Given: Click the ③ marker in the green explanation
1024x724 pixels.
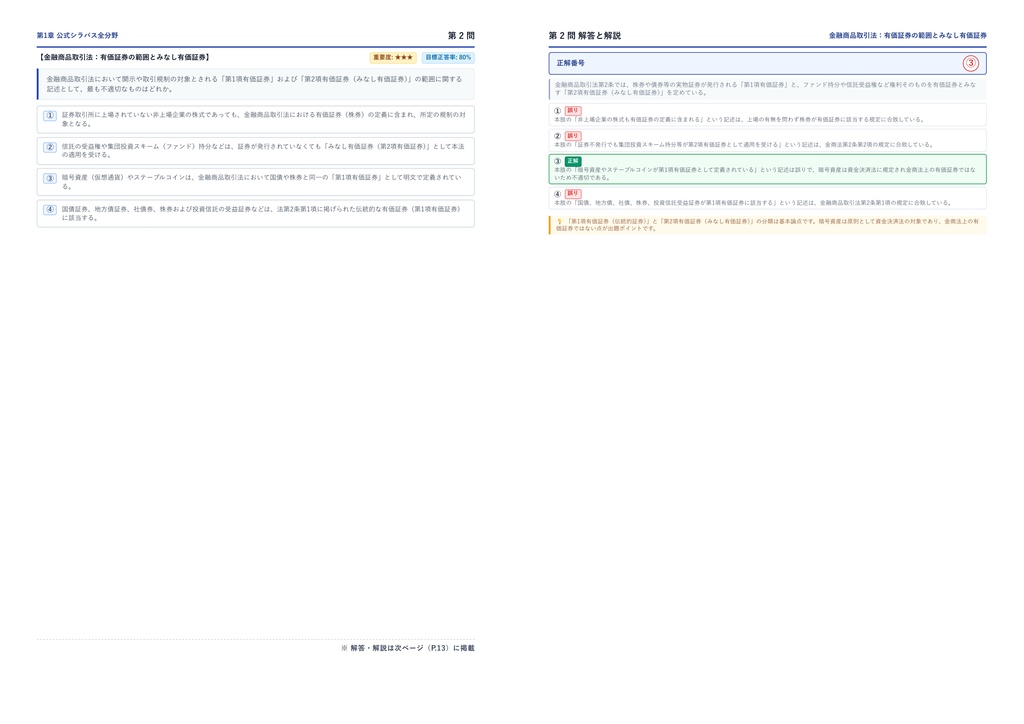Looking at the screenshot, I should click(558, 161).
